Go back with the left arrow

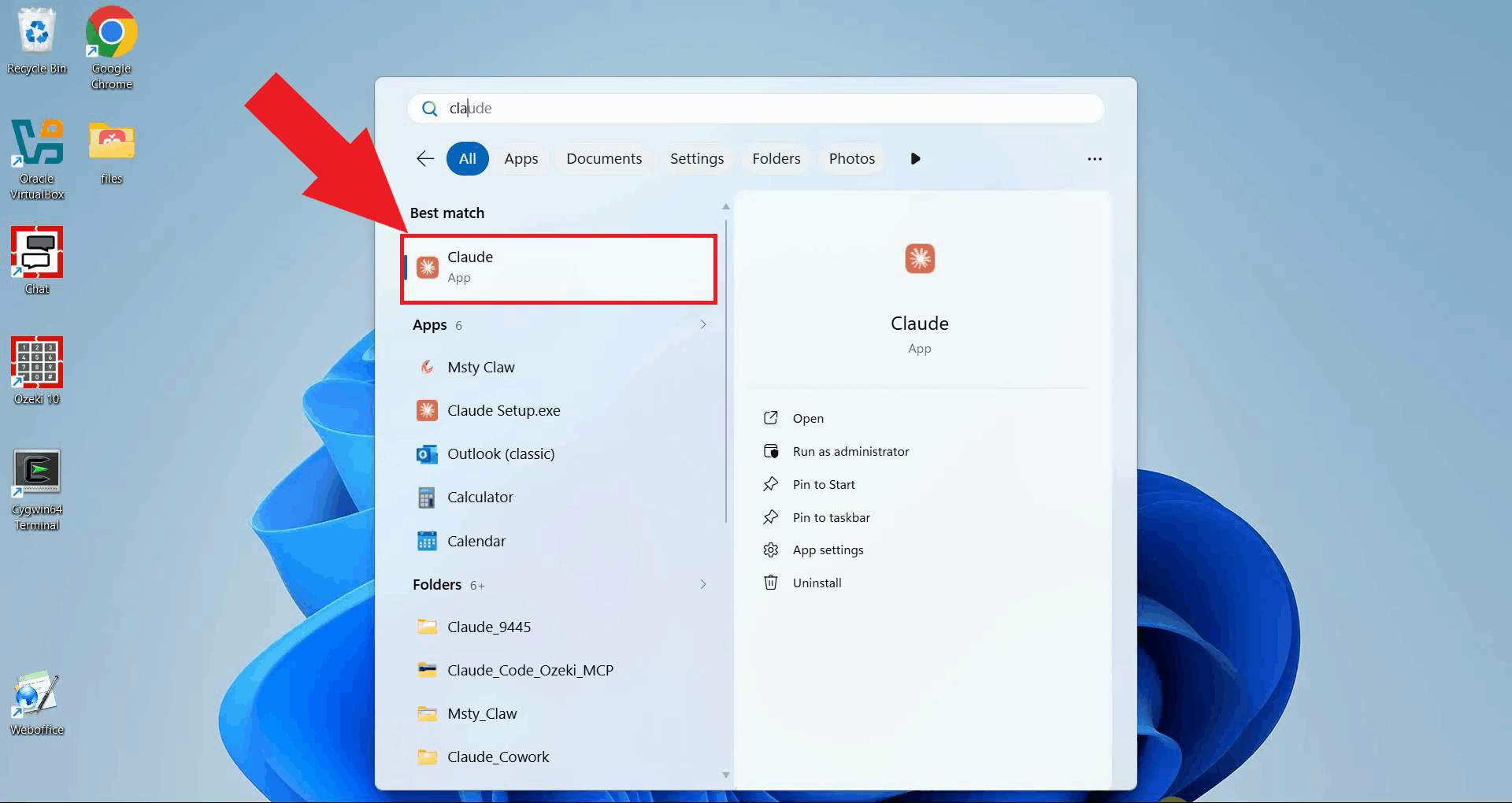(x=425, y=159)
